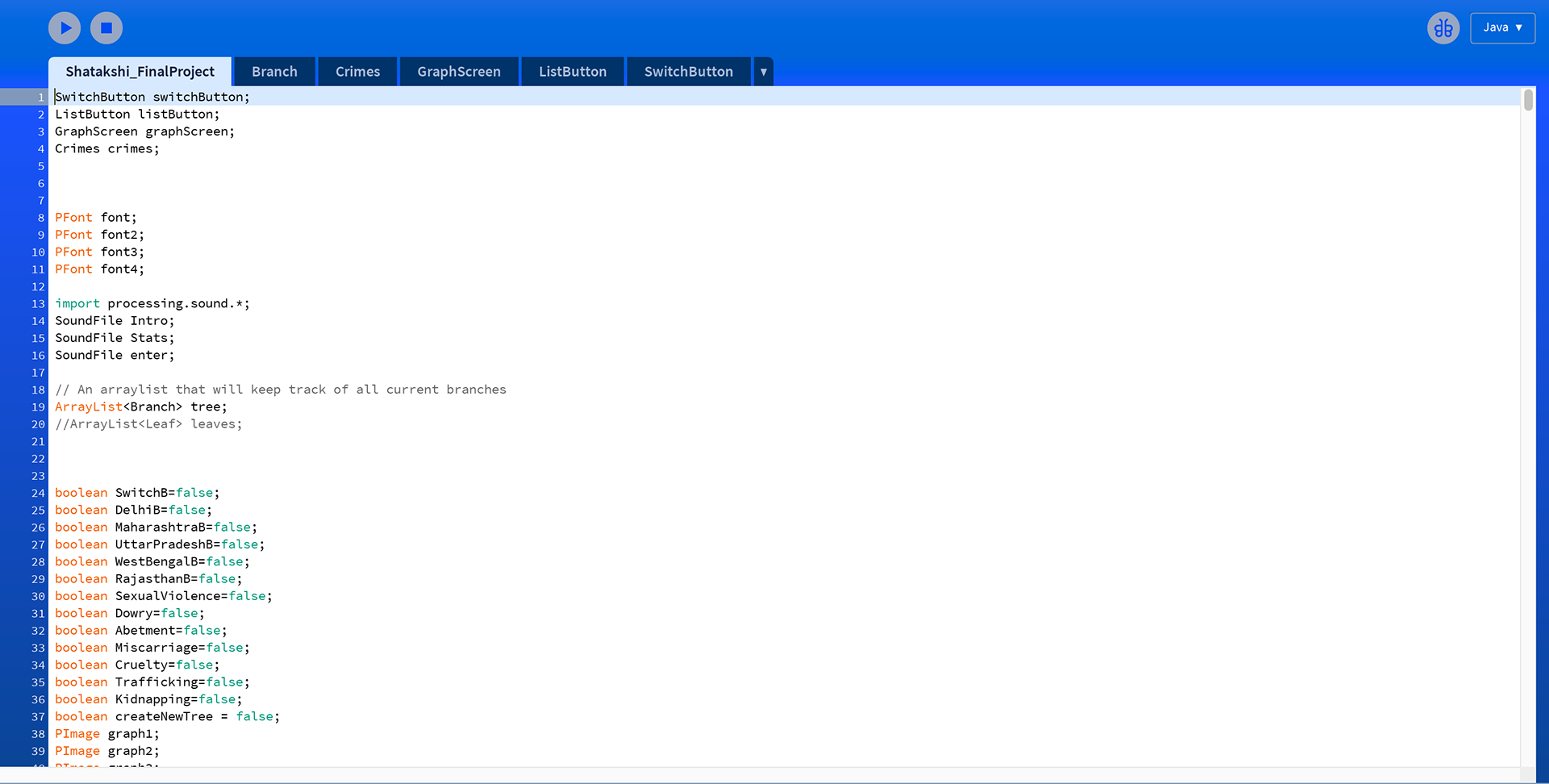Click 'PImage graph1;' line

[107, 734]
